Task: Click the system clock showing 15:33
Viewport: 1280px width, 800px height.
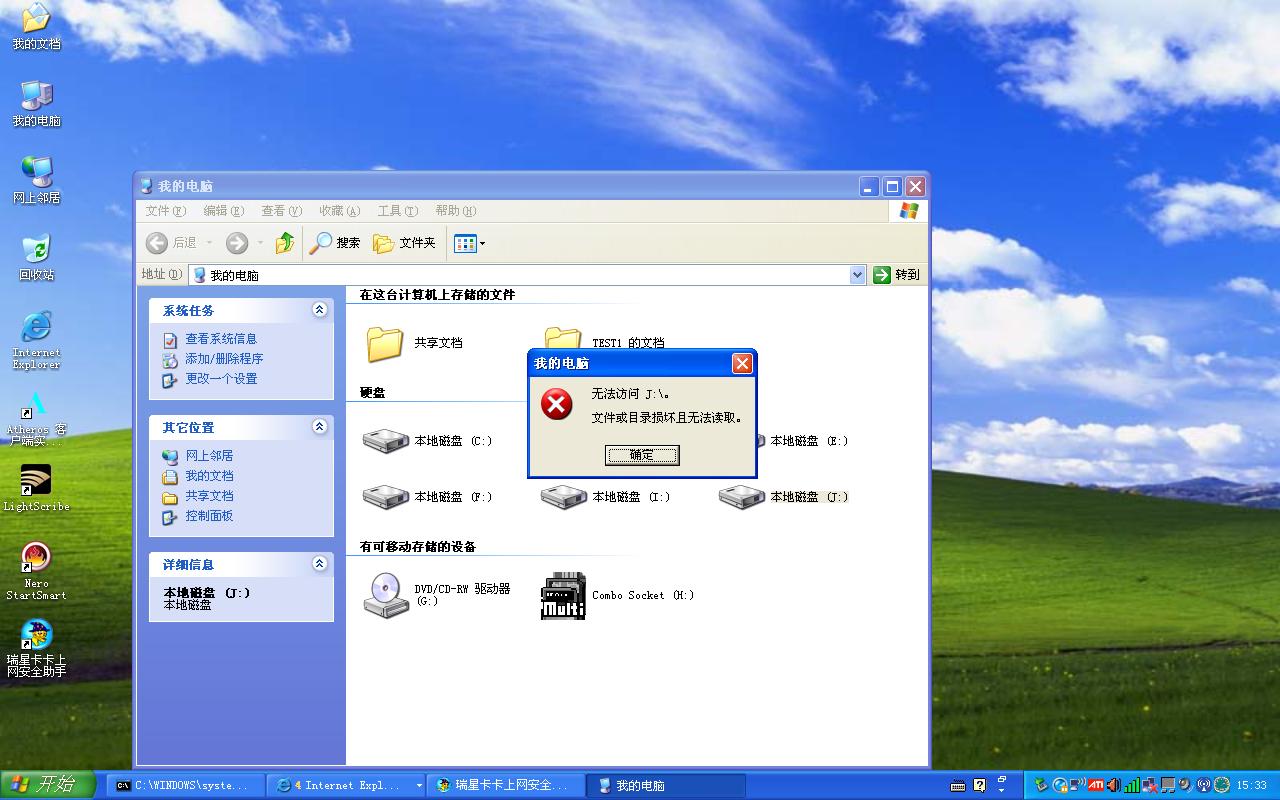Action: [1251, 785]
